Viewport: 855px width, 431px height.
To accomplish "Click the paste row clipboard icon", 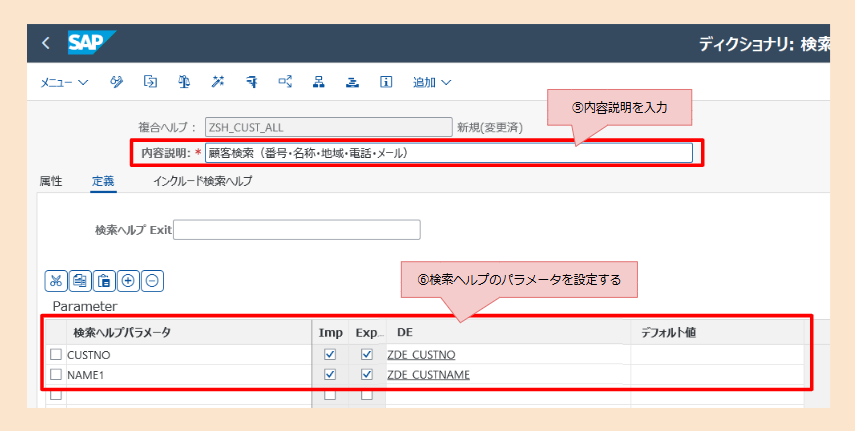I will coord(104,281).
